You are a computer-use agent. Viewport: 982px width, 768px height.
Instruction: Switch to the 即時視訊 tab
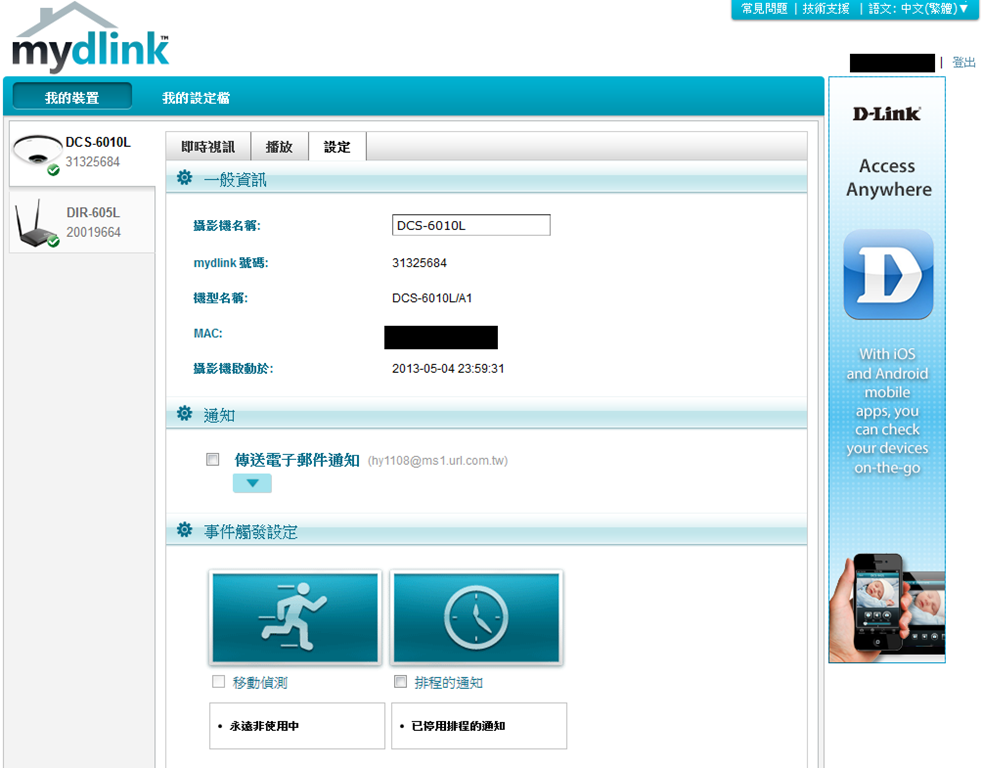208,147
